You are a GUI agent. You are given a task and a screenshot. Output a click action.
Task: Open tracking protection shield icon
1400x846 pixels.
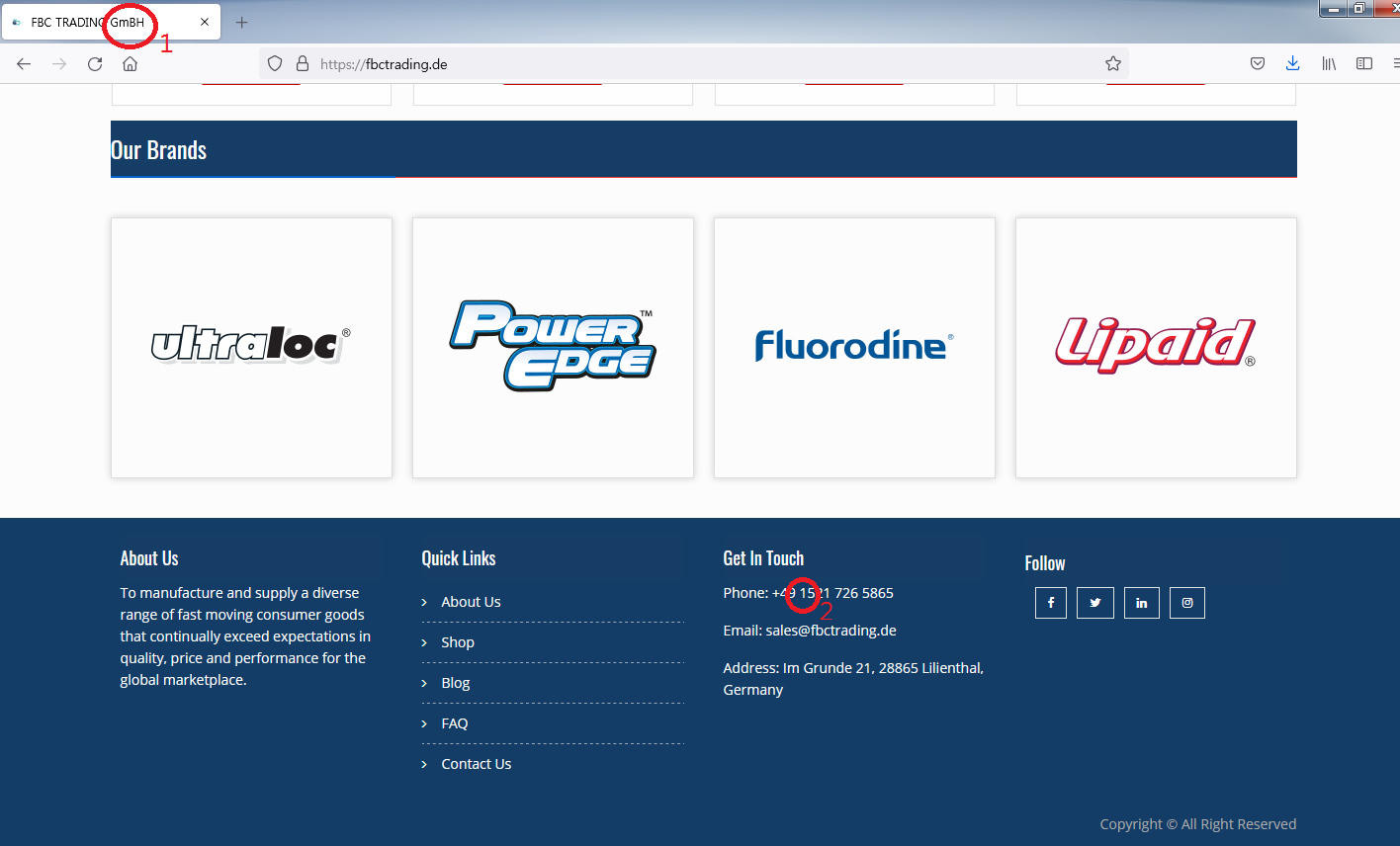point(275,64)
